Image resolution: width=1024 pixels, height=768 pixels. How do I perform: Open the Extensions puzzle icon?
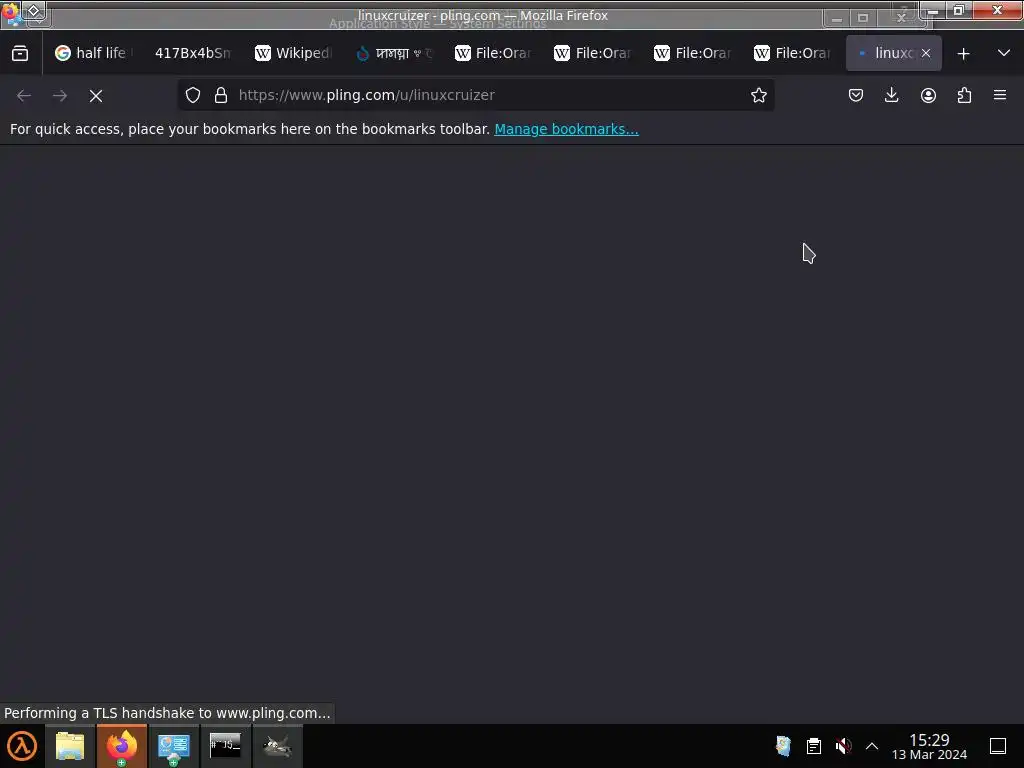(964, 95)
